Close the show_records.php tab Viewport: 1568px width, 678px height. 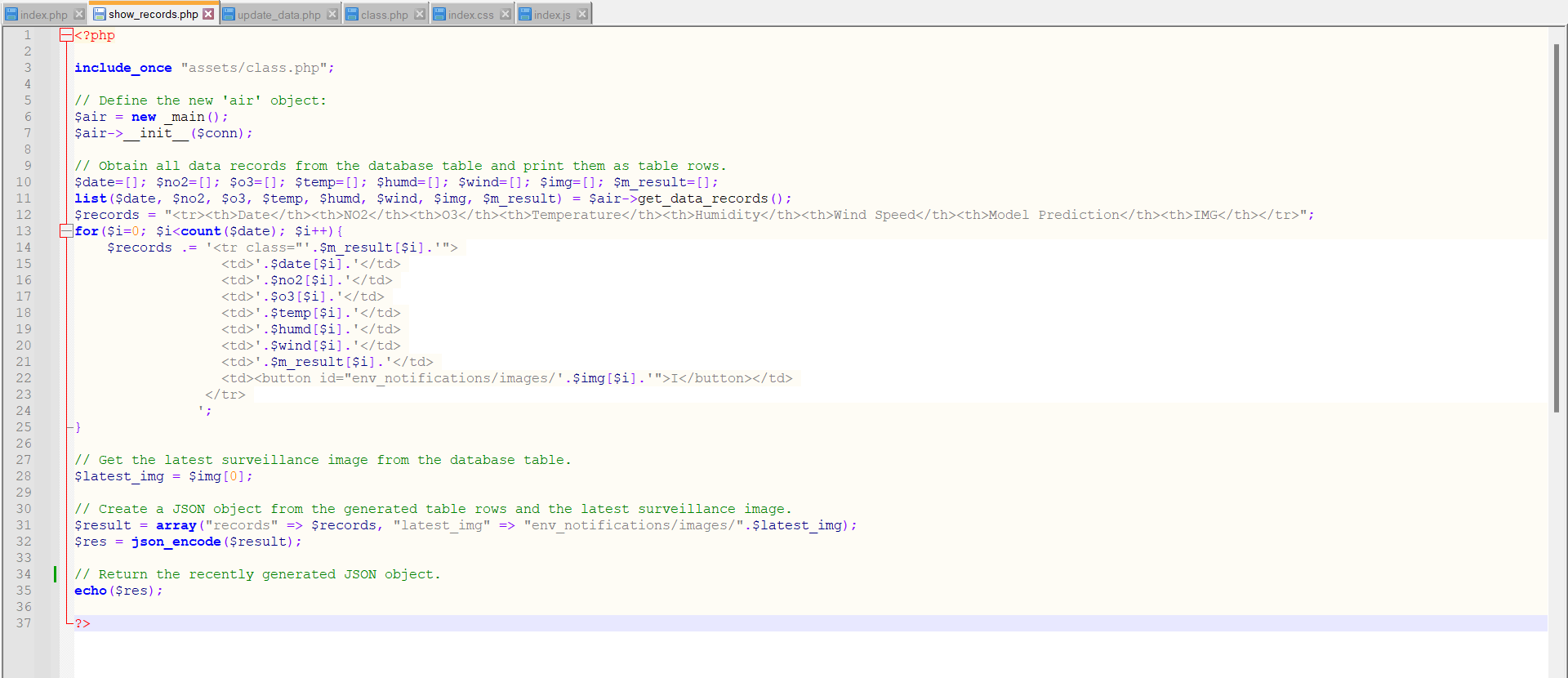tap(208, 14)
